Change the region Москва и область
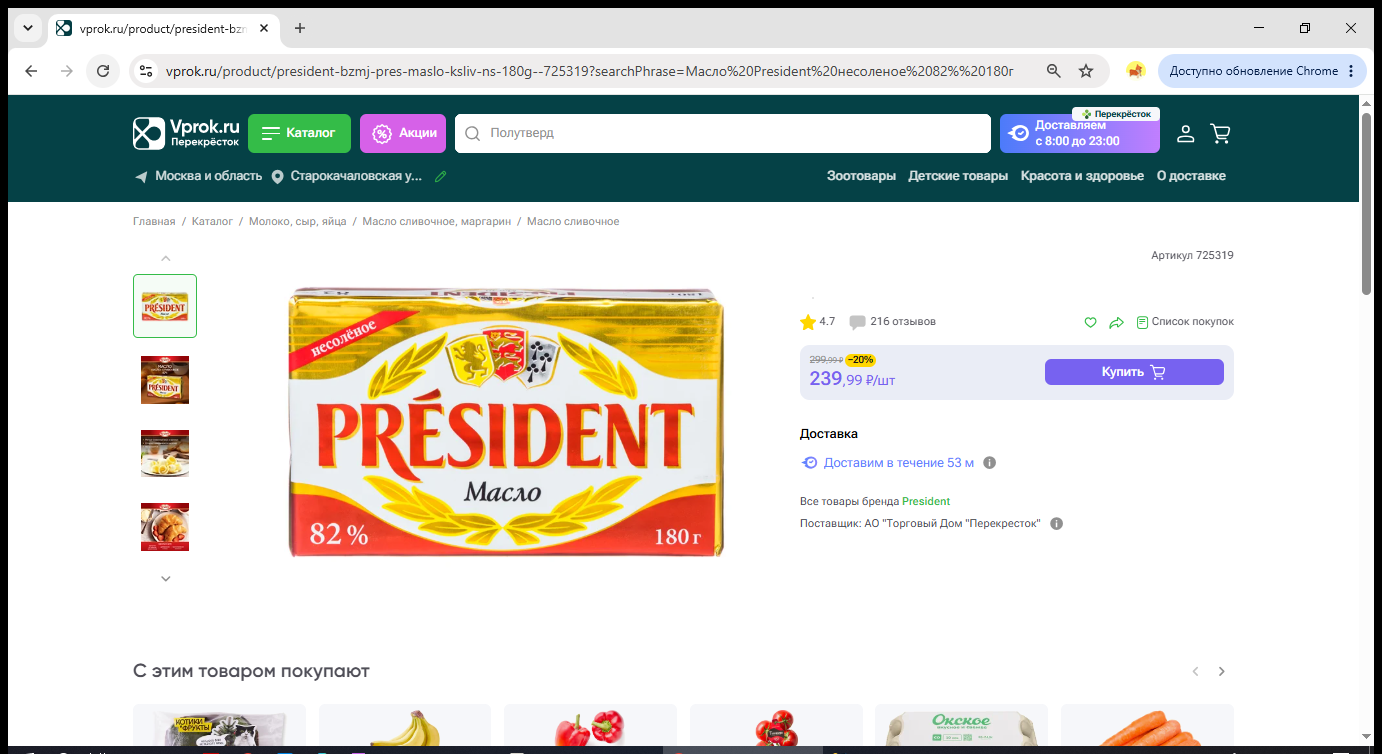 pyautogui.click(x=208, y=176)
